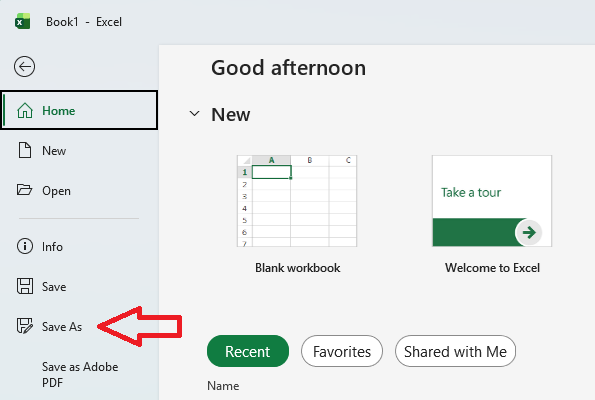Click the Save floppy disk icon
This screenshot has width=595, height=400.
click(25, 286)
